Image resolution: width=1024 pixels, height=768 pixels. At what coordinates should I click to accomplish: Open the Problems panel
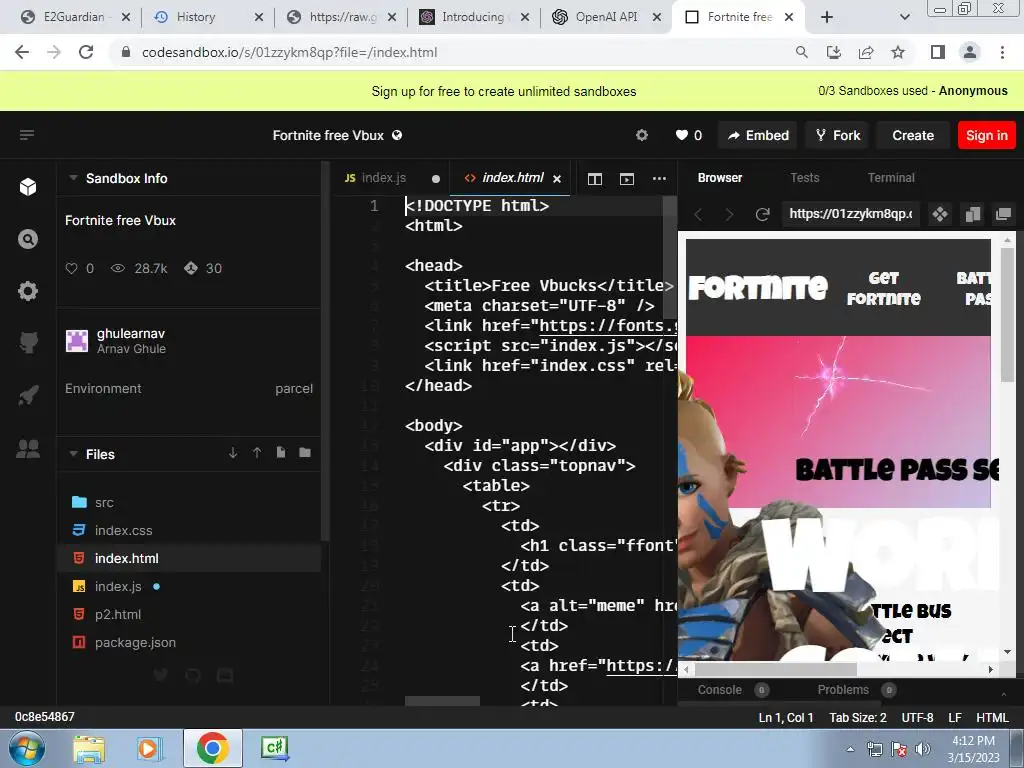(x=842, y=690)
